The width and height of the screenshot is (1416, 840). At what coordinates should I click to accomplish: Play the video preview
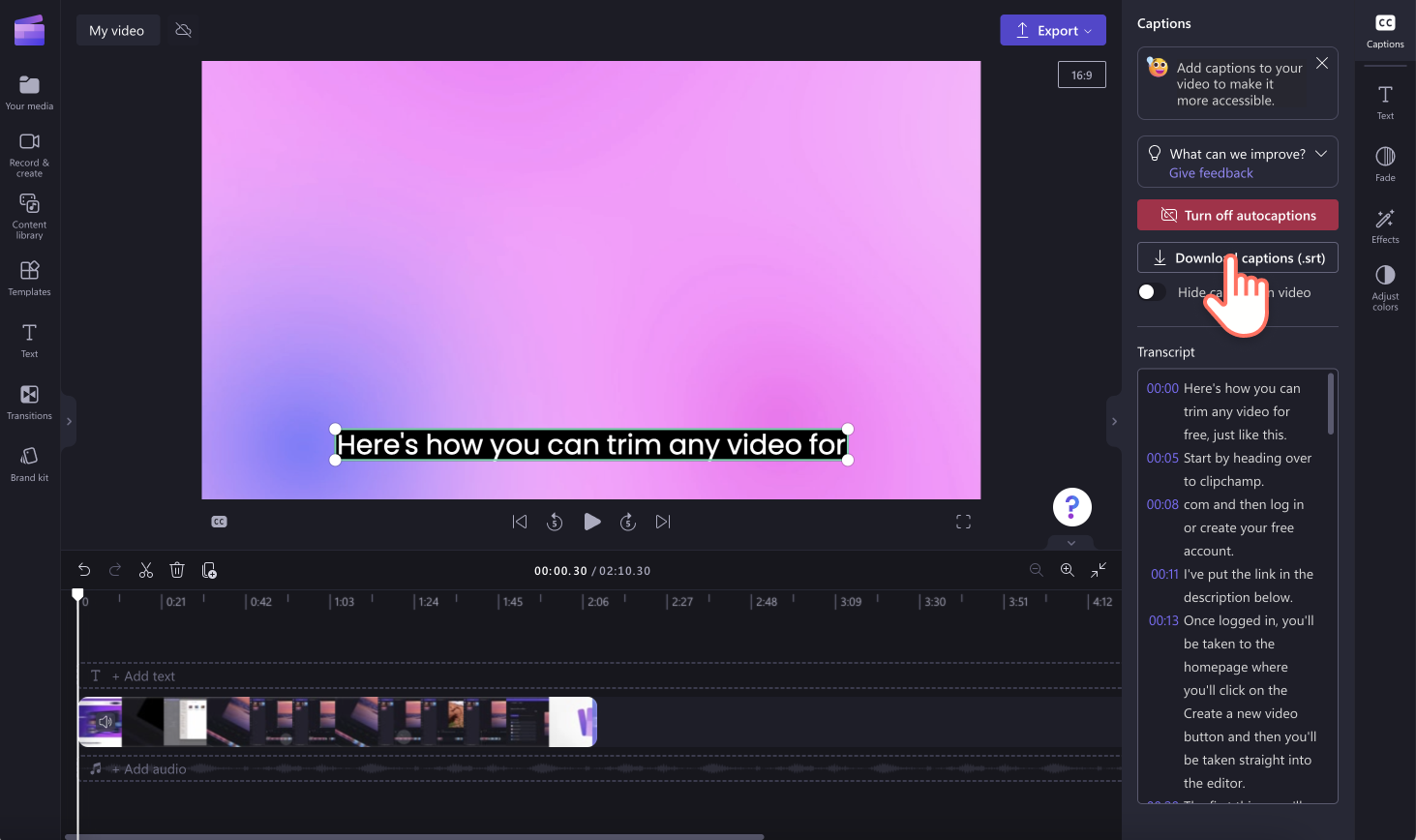pos(592,522)
